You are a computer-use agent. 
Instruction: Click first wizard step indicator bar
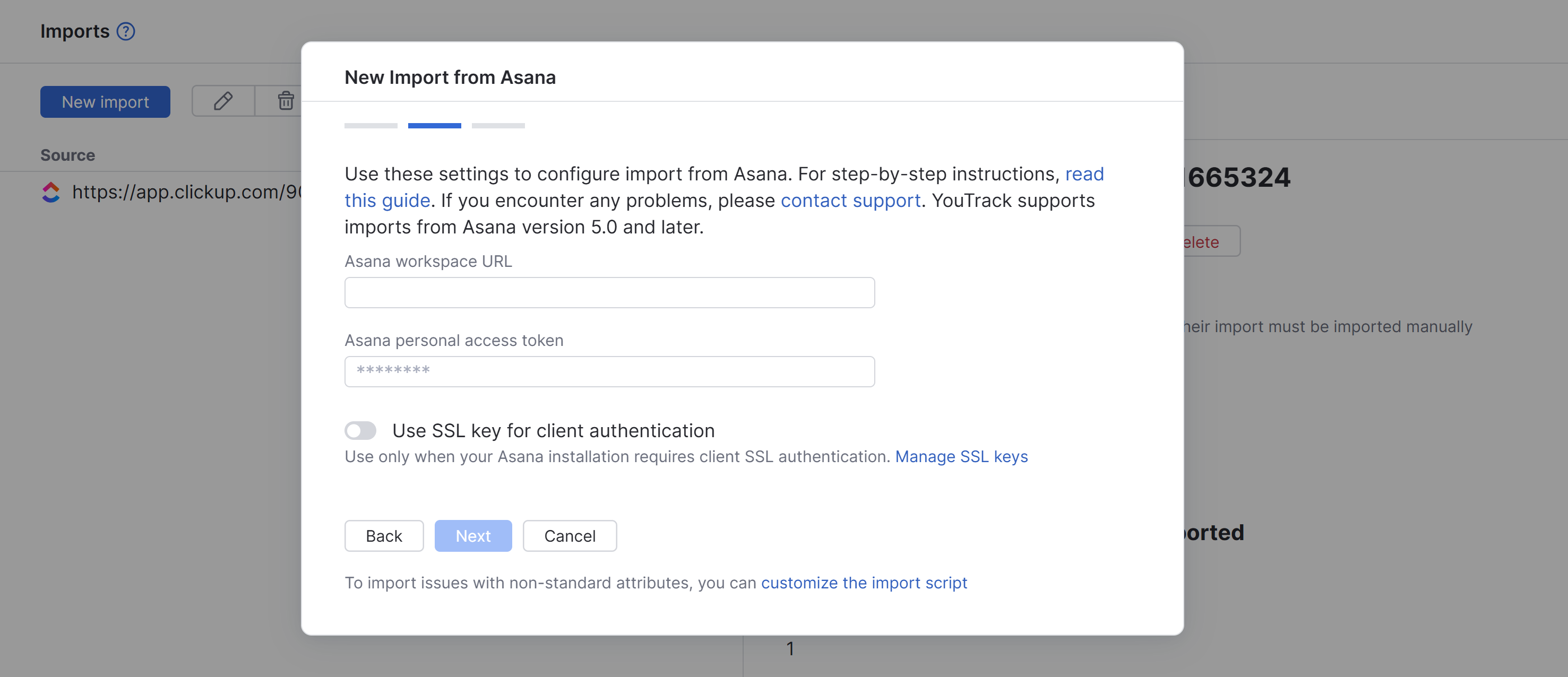pos(371,126)
